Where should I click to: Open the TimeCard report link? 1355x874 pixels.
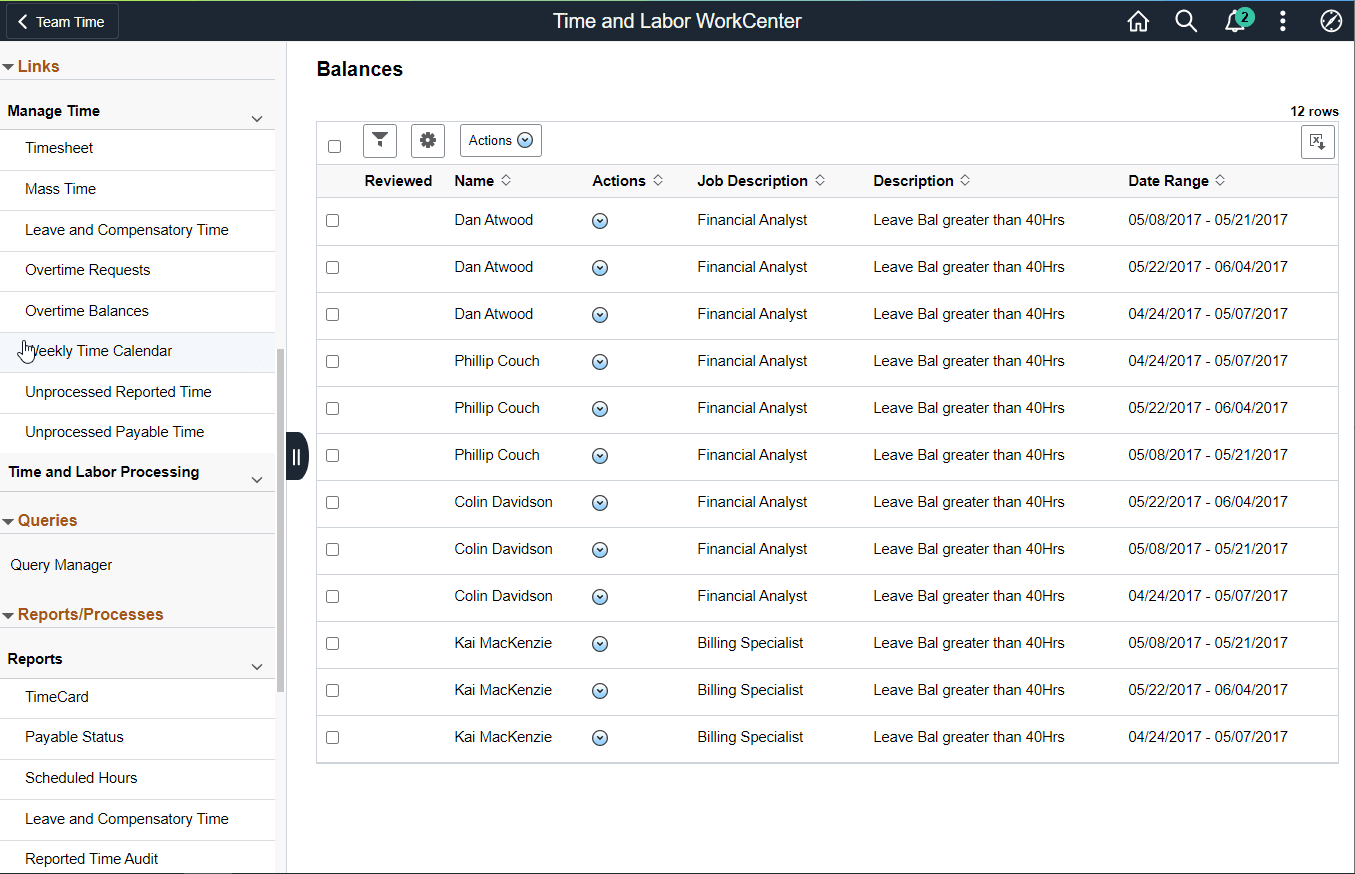(x=57, y=697)
